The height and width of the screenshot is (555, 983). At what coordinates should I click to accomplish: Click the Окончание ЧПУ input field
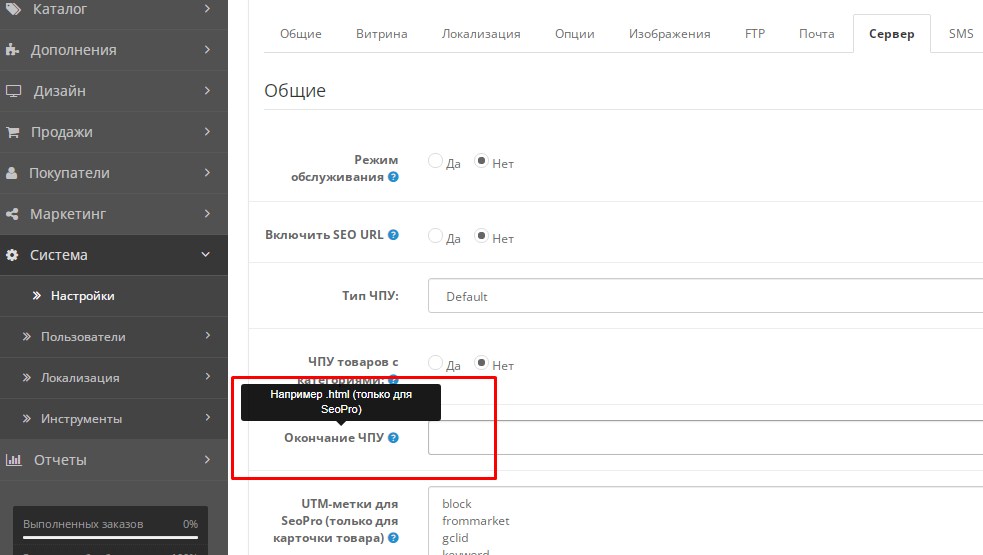705,438
